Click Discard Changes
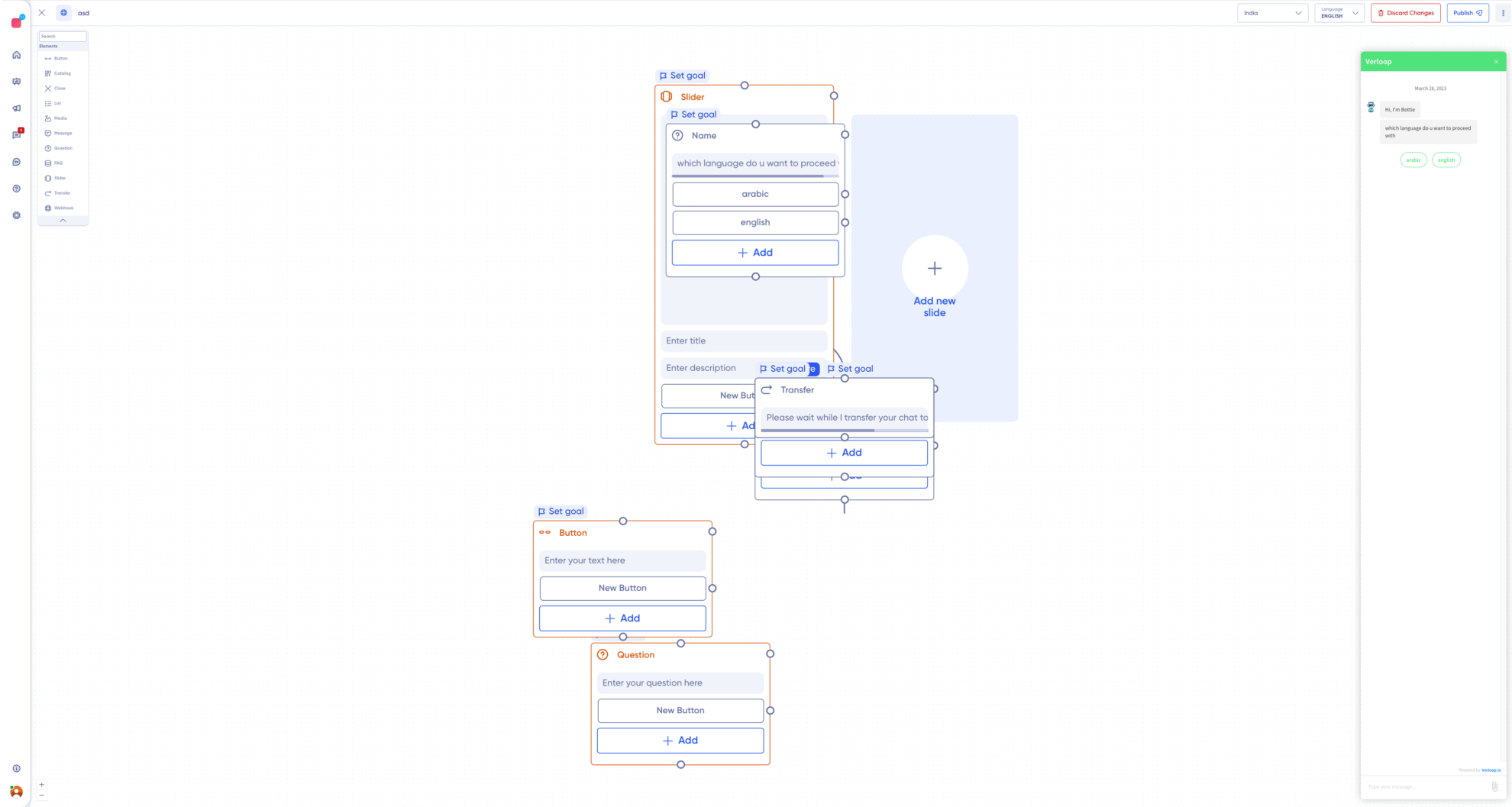The height and width of the screenshot is (807, 1512). click(1405, 13)
